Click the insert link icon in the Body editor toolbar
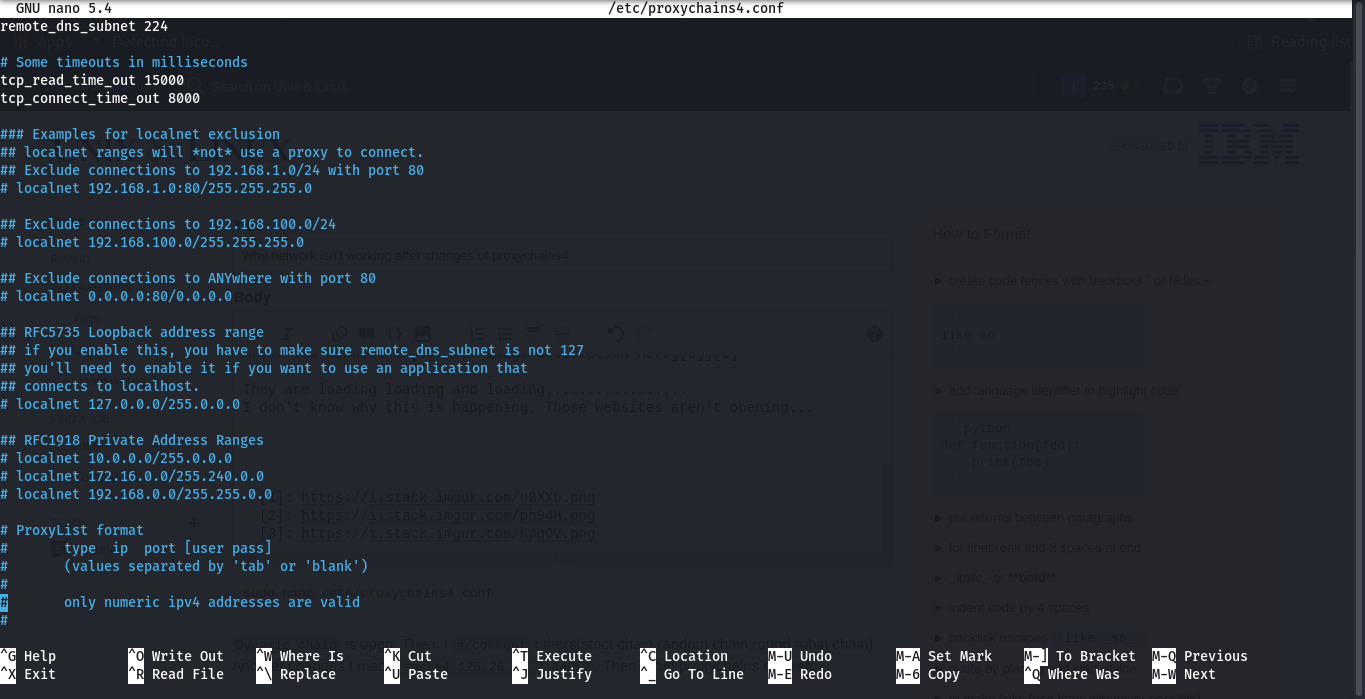1365x699 pixels. 340,334
